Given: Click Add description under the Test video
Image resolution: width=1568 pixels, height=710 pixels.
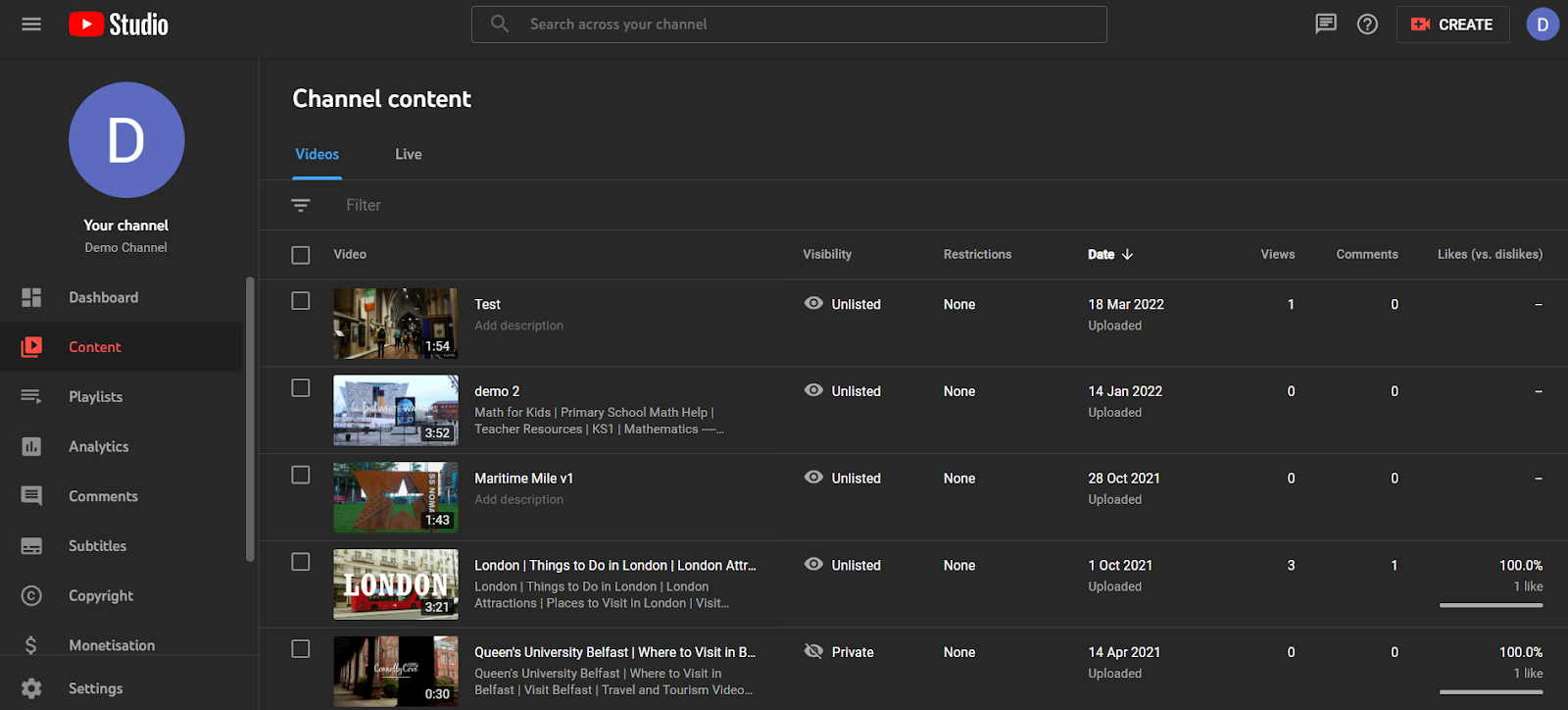Looking at the screenshot, I should (x=519, y=326).
